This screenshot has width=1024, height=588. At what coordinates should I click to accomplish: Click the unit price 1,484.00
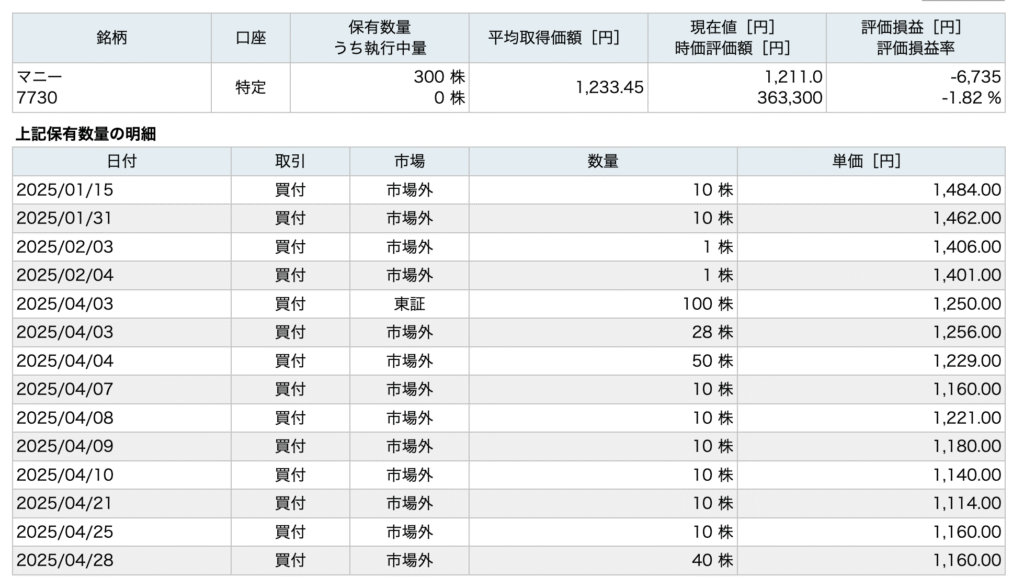pyautogui.click(x=967, y=190)
